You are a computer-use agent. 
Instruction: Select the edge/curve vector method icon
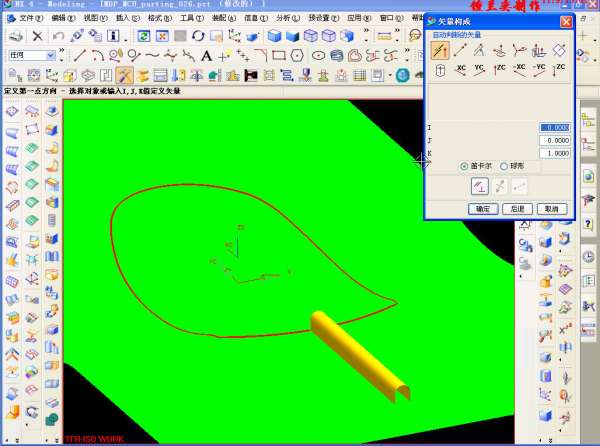[x=499, y=50]
